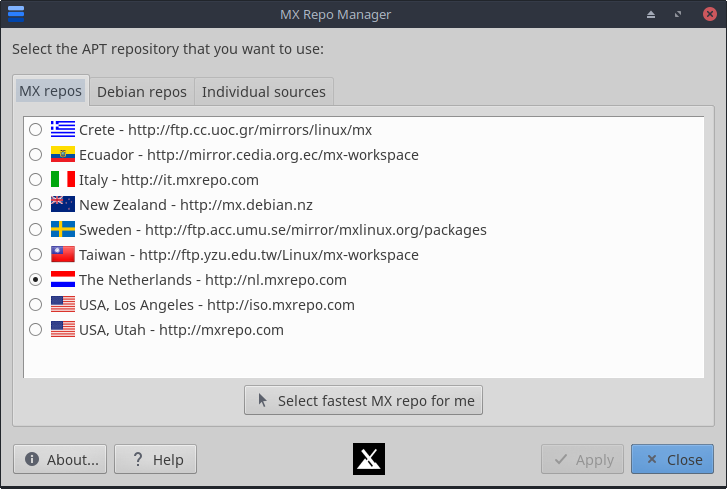Screen dimensions: 727x489
Task: Switch to the MX repos tab
Action: pos(51,91)
